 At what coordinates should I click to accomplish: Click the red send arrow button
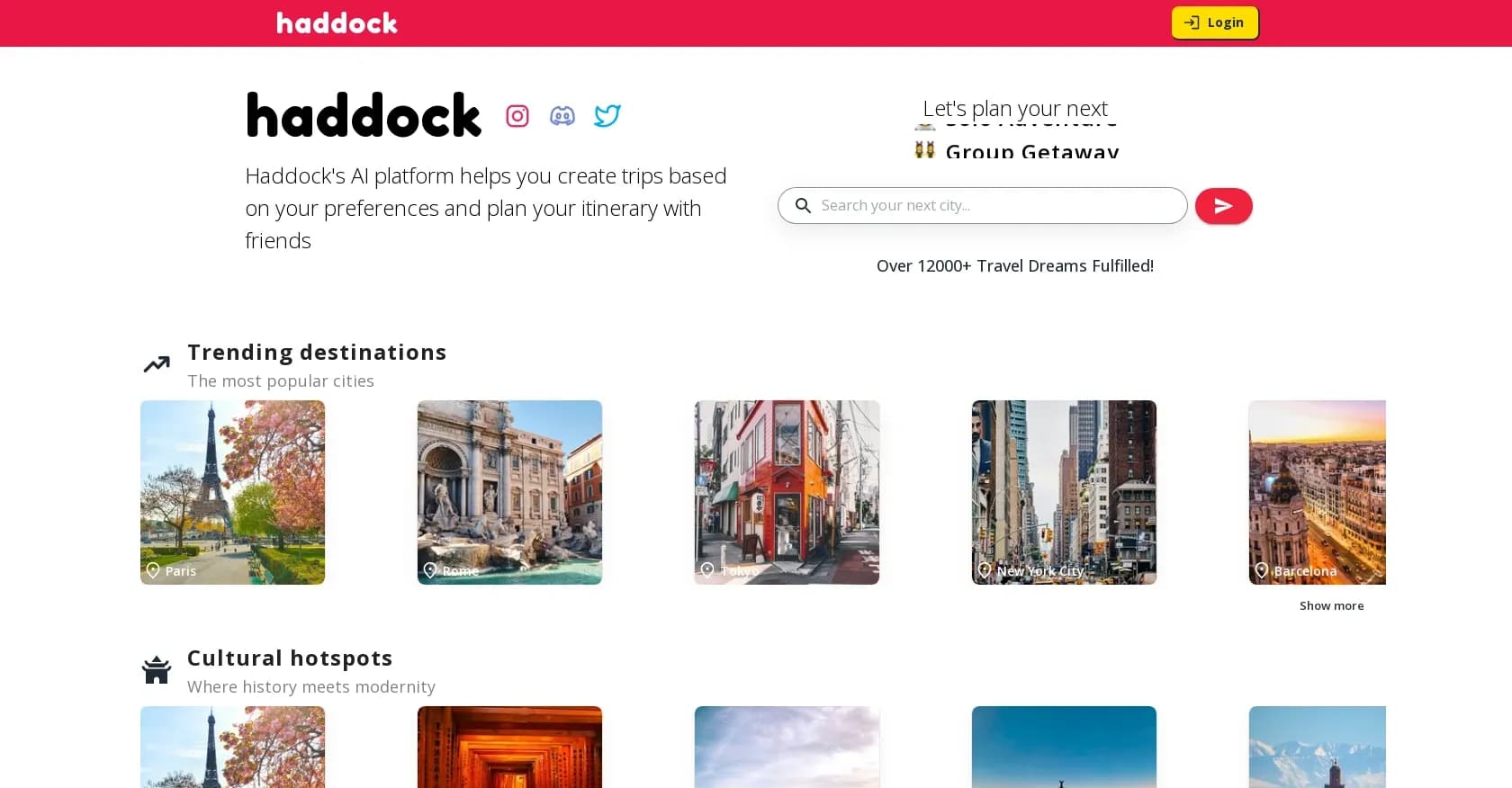[1223, 206]
